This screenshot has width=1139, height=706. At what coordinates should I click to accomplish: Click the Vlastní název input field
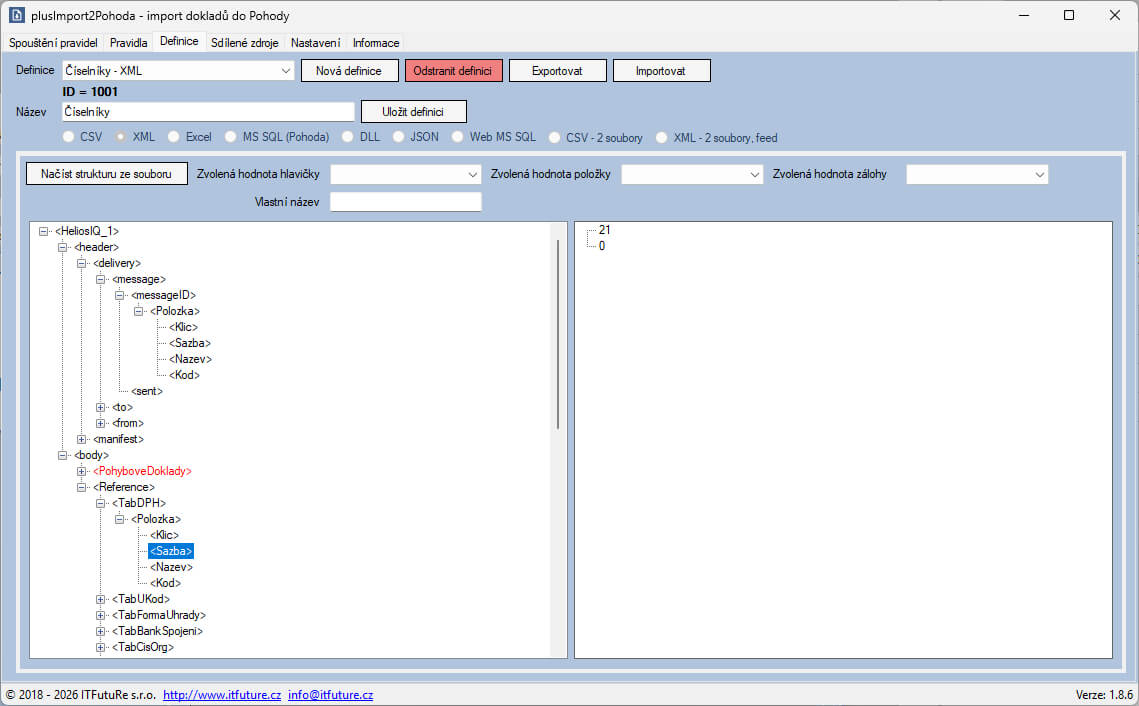click(405, 202)
